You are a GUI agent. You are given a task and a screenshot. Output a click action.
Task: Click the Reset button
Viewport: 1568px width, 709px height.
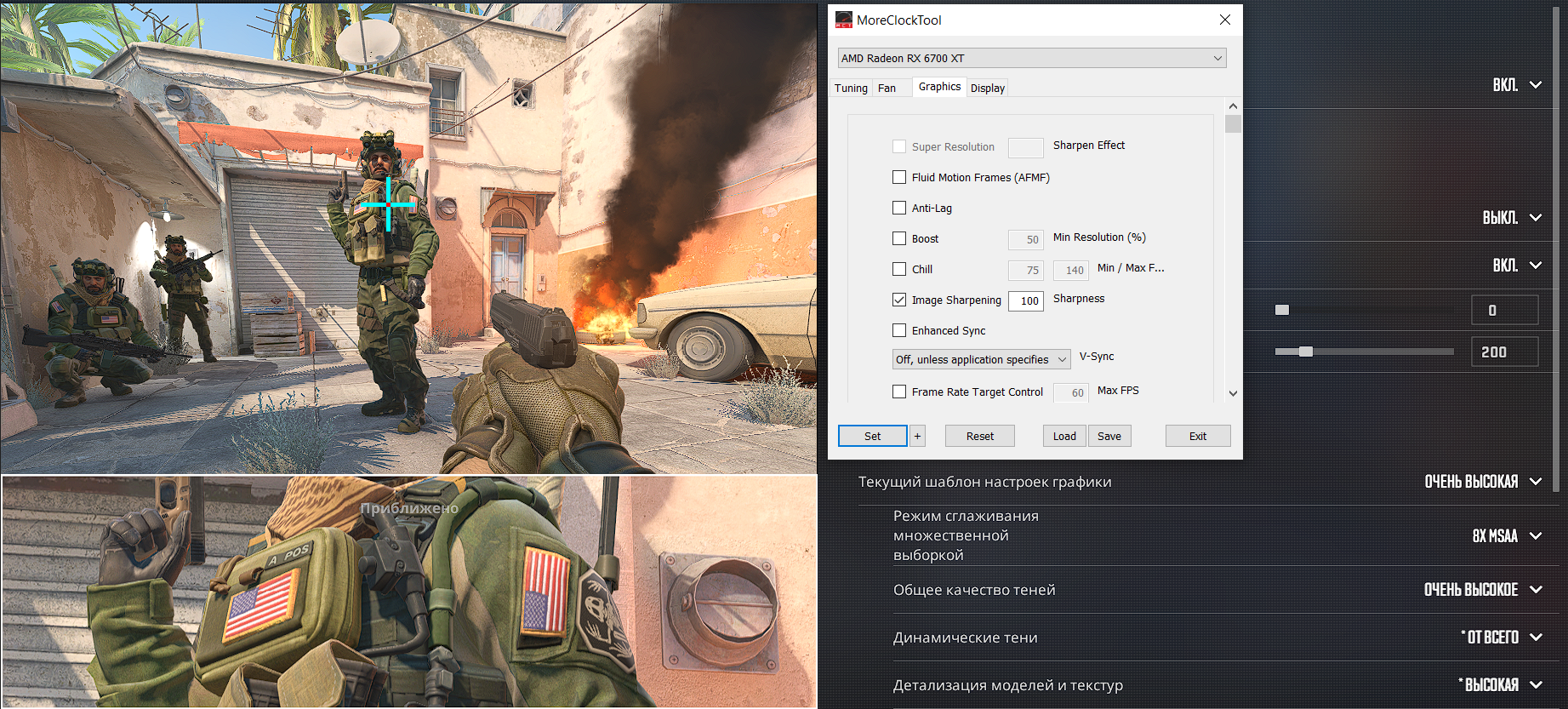(x=980, y=436)
